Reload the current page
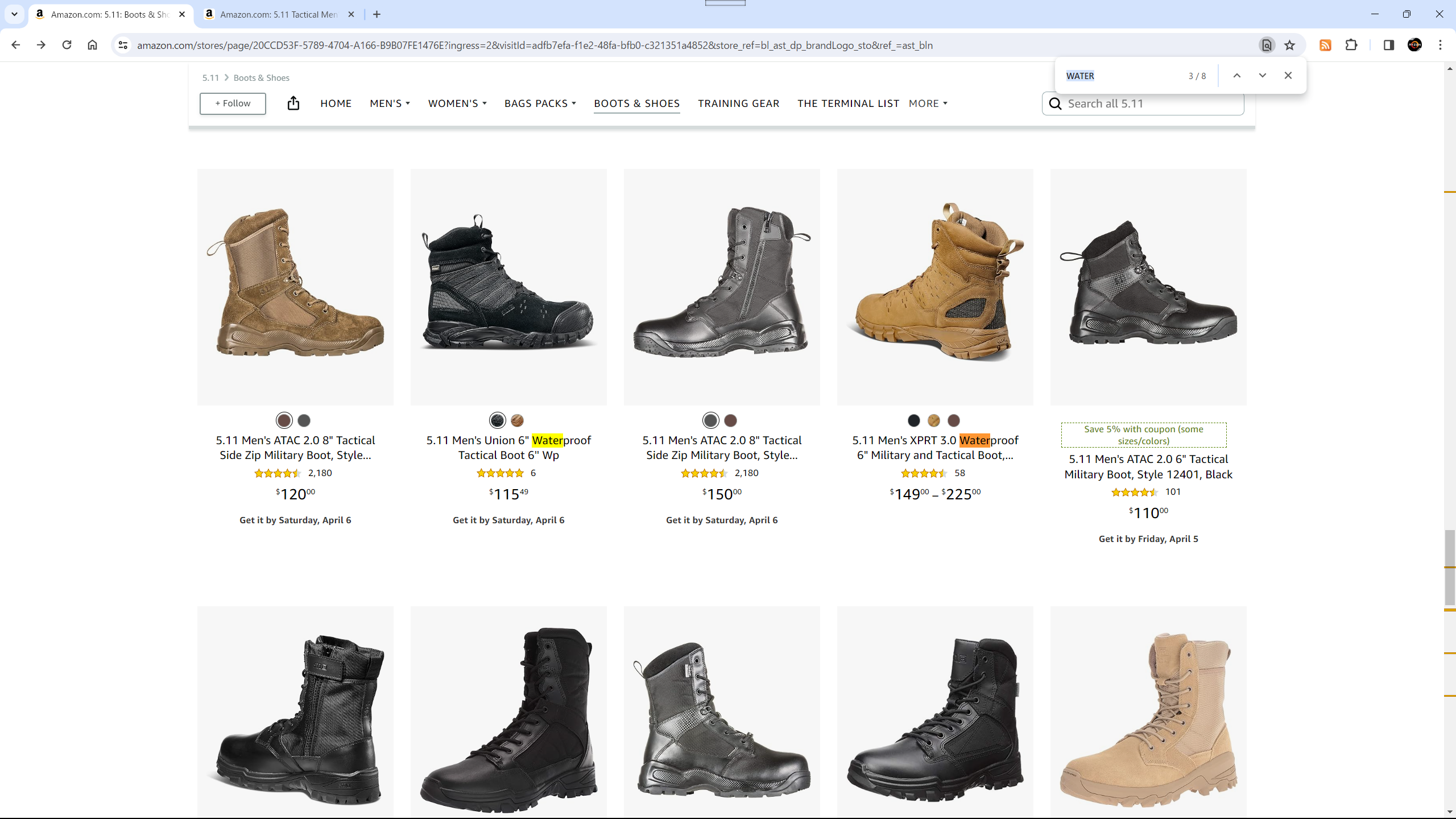1456x819 pixels. tap(67, 45)
